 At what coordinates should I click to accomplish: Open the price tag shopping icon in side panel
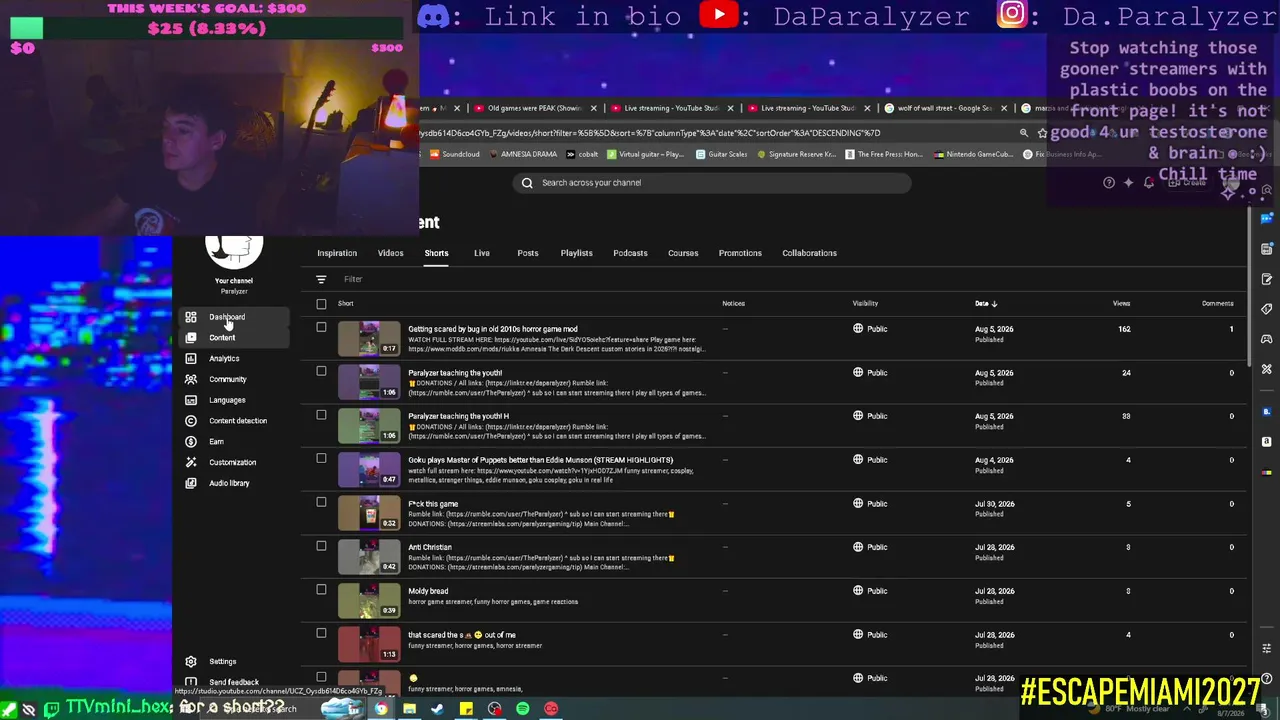(x=1266, y=309)
